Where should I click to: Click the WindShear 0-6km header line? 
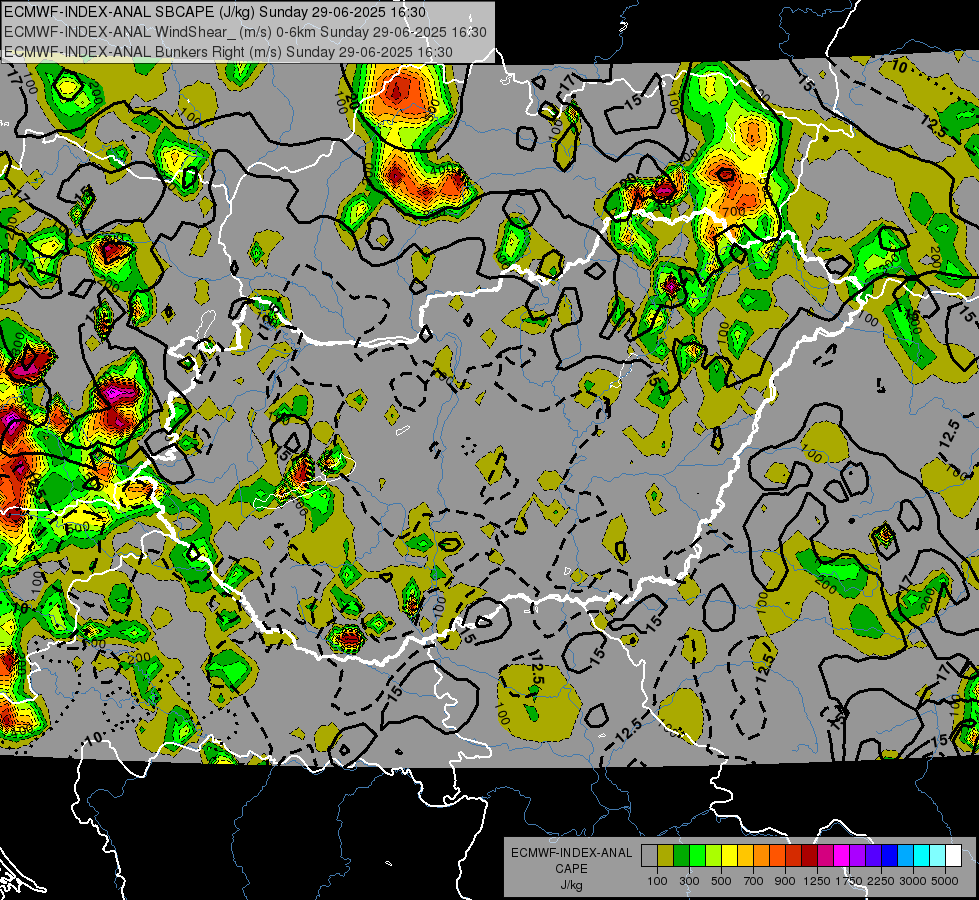pyautogui.click(x=245, y=32)
